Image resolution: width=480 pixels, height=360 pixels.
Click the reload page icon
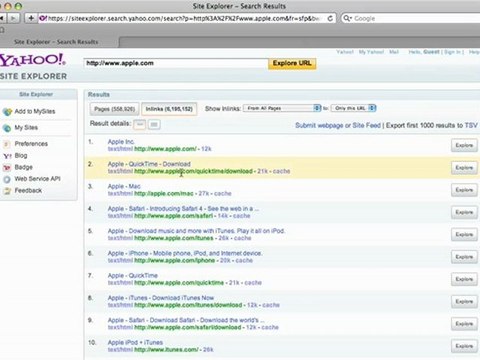point(330,18)
